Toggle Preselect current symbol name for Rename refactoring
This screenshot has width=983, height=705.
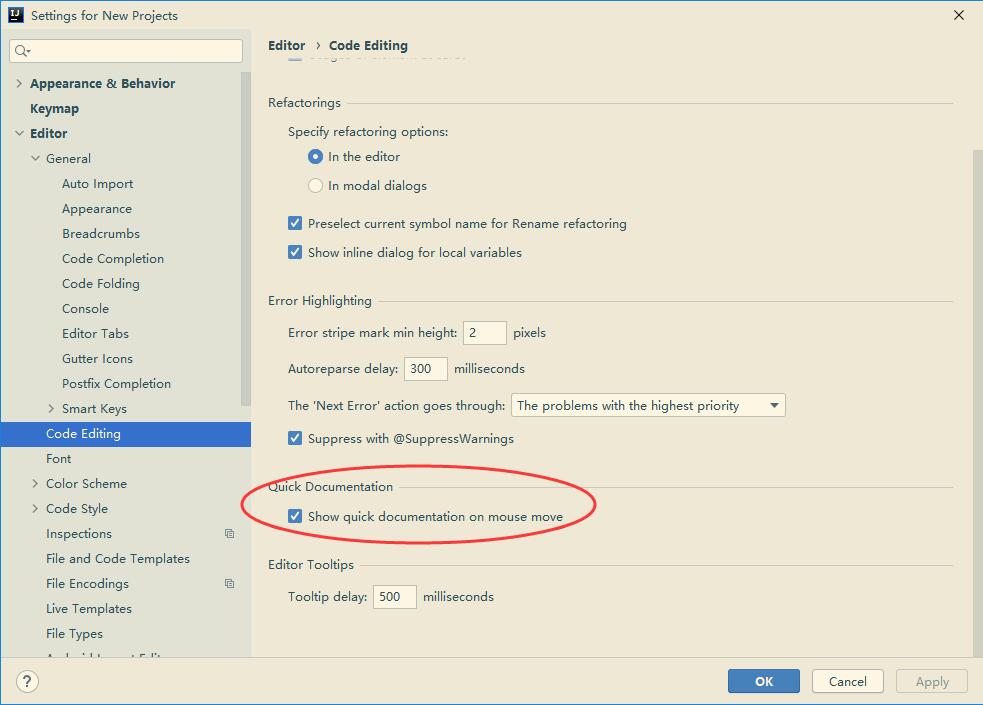point(295,223)
